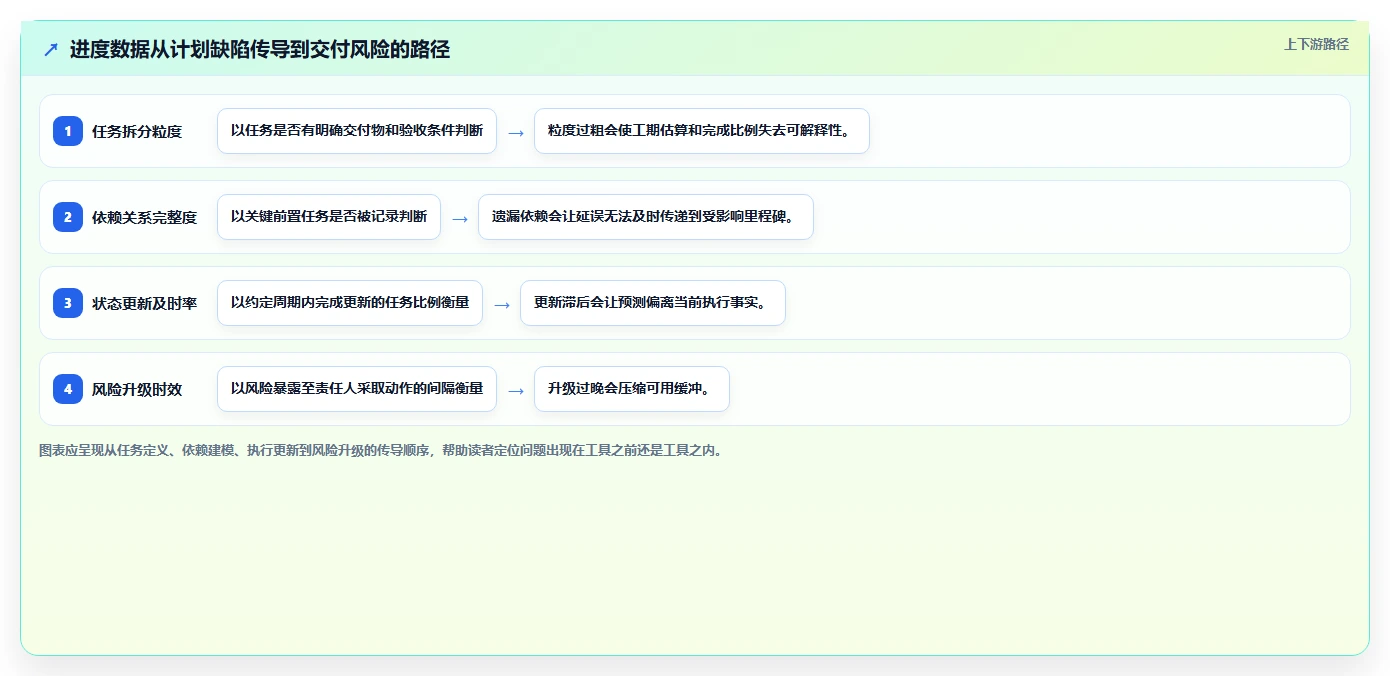Click the box 以风险暴露至责任人采取动作的间隔衡量
Screen dimensions: 1390x676
[x=357, y=389]
